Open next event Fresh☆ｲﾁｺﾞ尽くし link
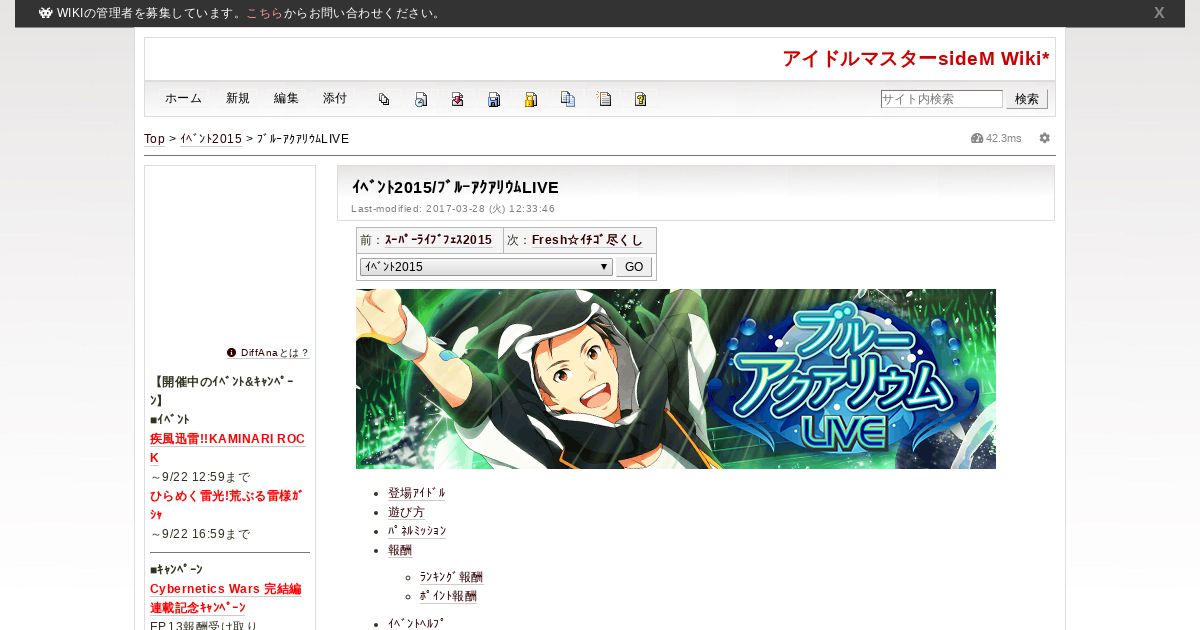This screenshot has height=630, width=1200. [x=587, y=240]
